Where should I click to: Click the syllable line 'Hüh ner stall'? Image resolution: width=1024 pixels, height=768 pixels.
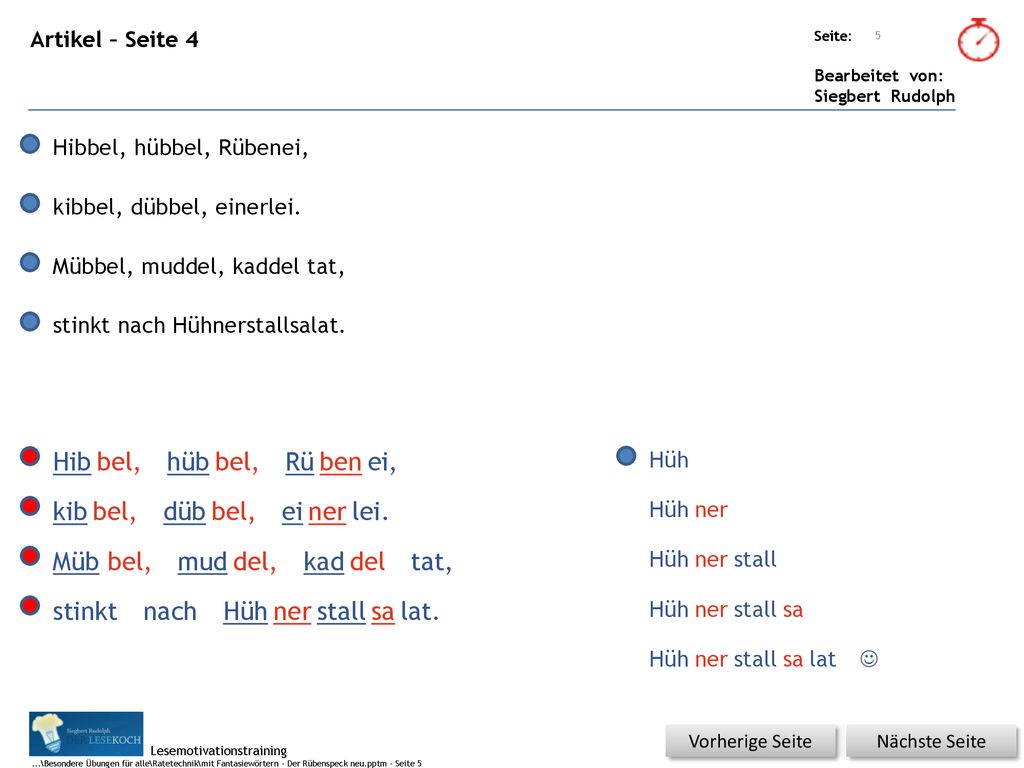click(712, 560)
